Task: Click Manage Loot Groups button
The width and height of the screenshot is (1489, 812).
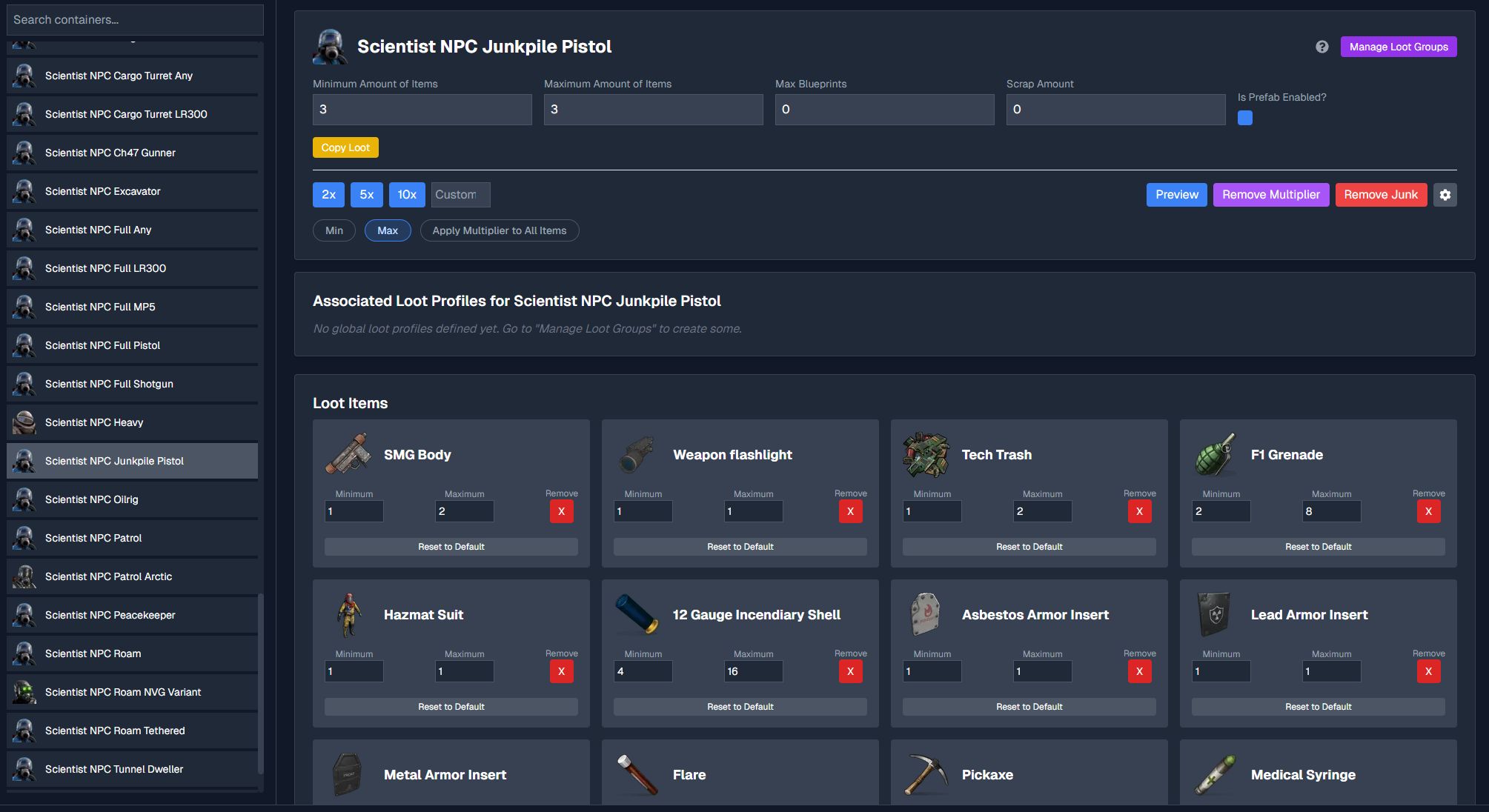Action: tap(1398, 47)
